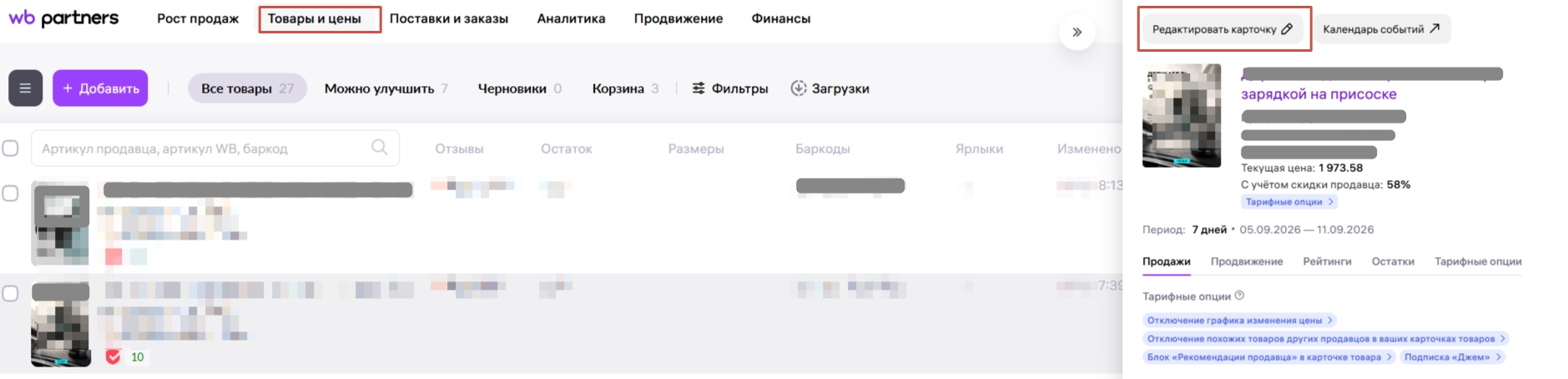Open Календарь событий link
The image size is (1568, 379).
coord(1381,29)
